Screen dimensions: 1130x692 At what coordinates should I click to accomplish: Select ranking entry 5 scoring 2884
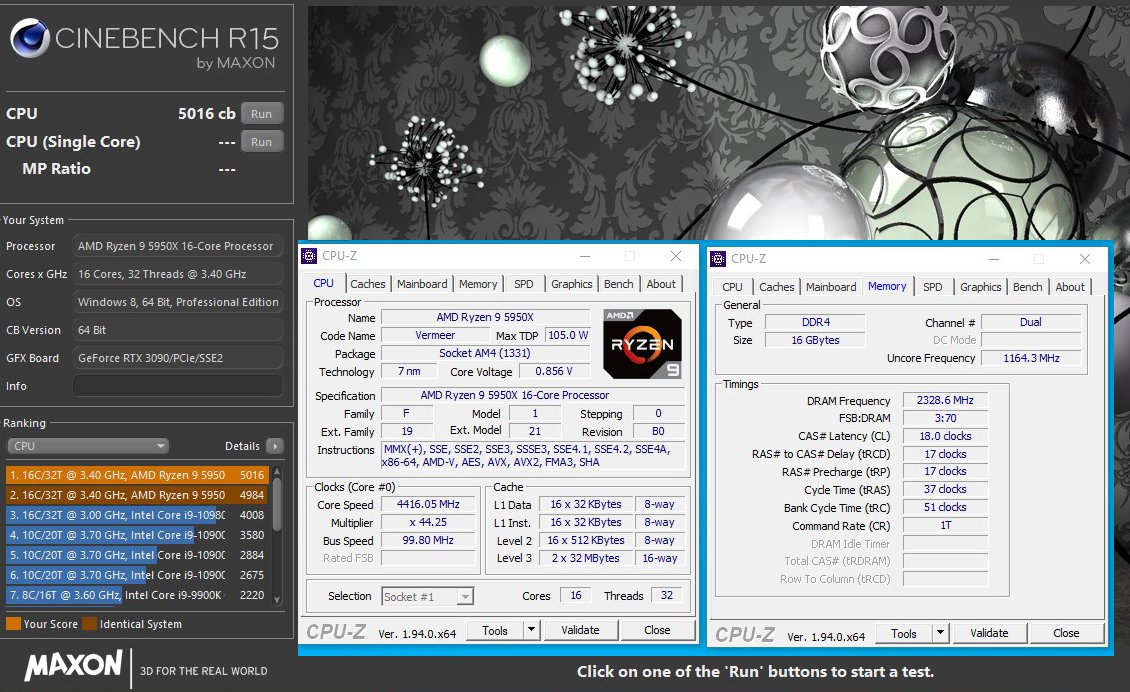pos(137,555)
